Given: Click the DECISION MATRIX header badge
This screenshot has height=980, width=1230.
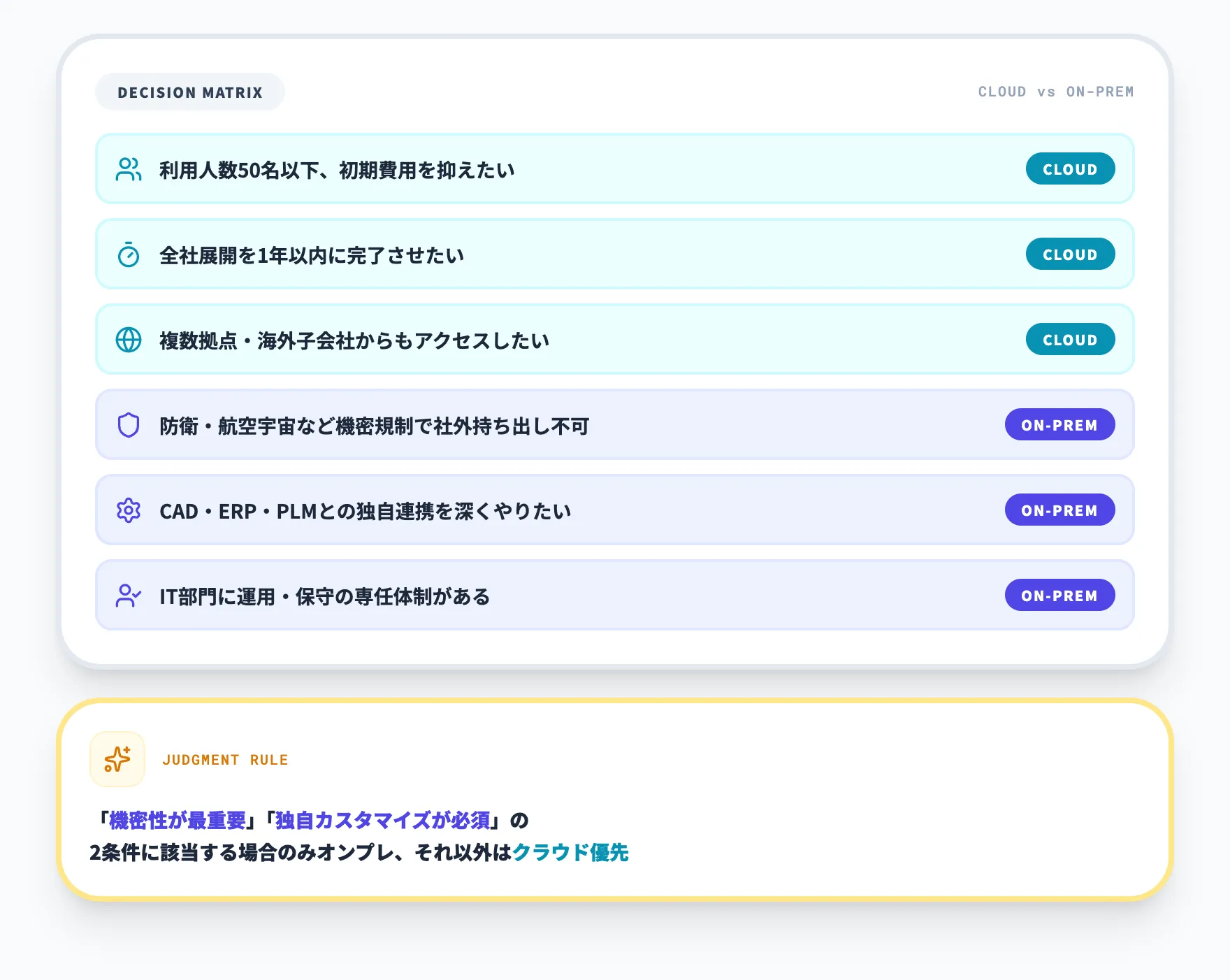Looking at the screenshot, I should pyautogui.click(x=189, y=92).
